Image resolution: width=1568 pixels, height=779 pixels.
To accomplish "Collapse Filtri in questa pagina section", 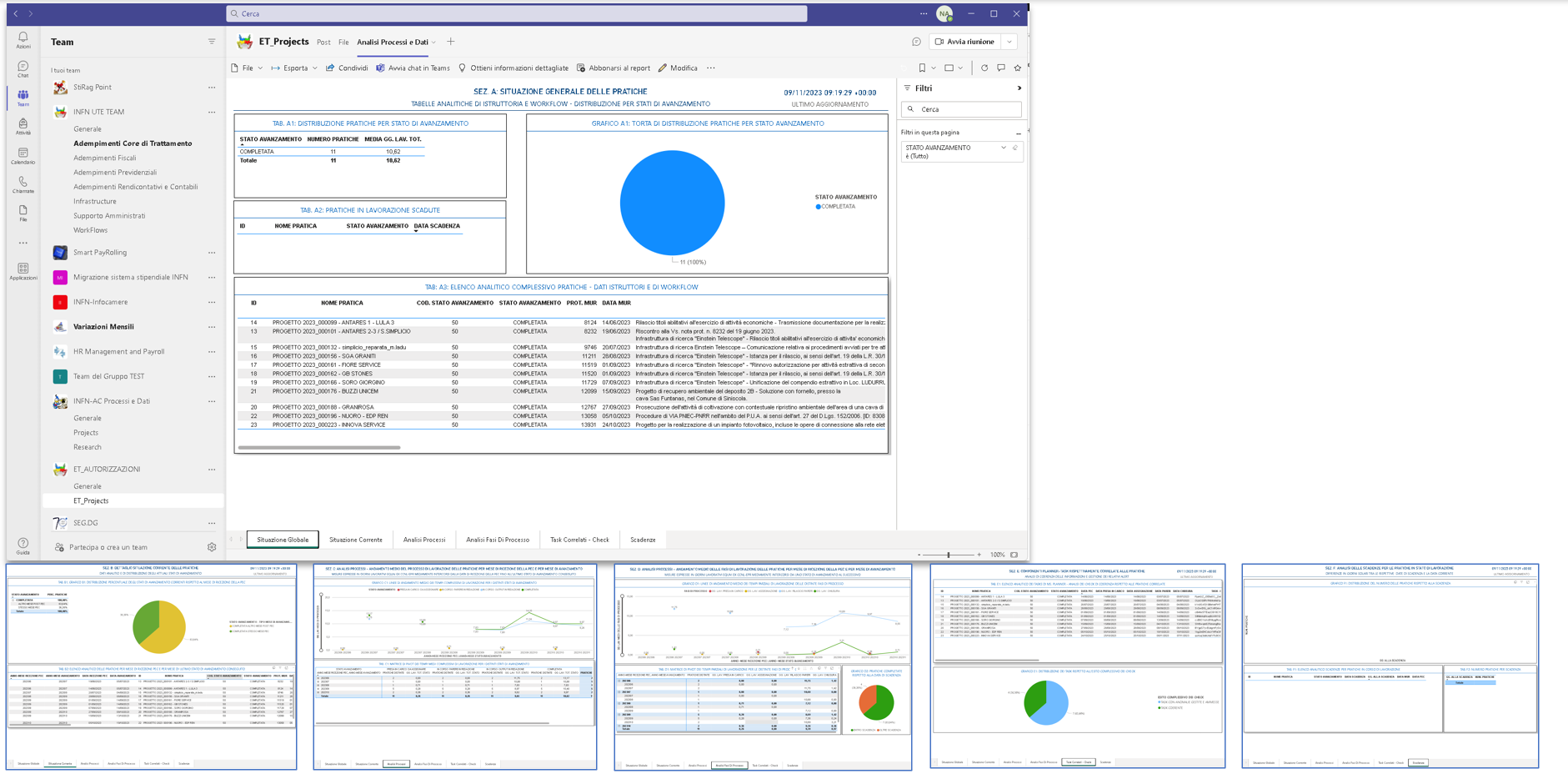I will [1018, 133].
